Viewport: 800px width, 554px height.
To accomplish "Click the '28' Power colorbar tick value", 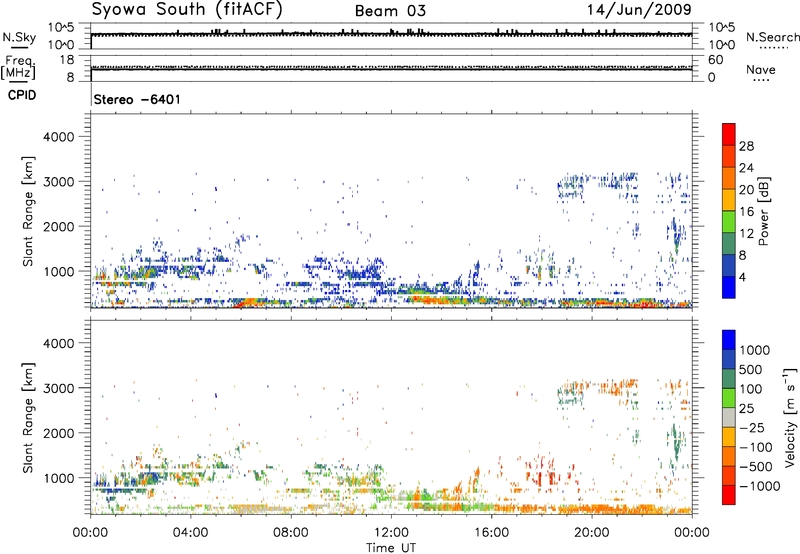I will coord(746,146).
